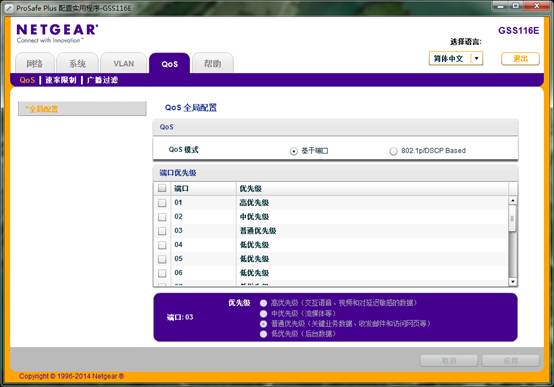This screenshot has width=554, height=387.
Task: Click the port list scrollbar thumb
Action: 512,218
